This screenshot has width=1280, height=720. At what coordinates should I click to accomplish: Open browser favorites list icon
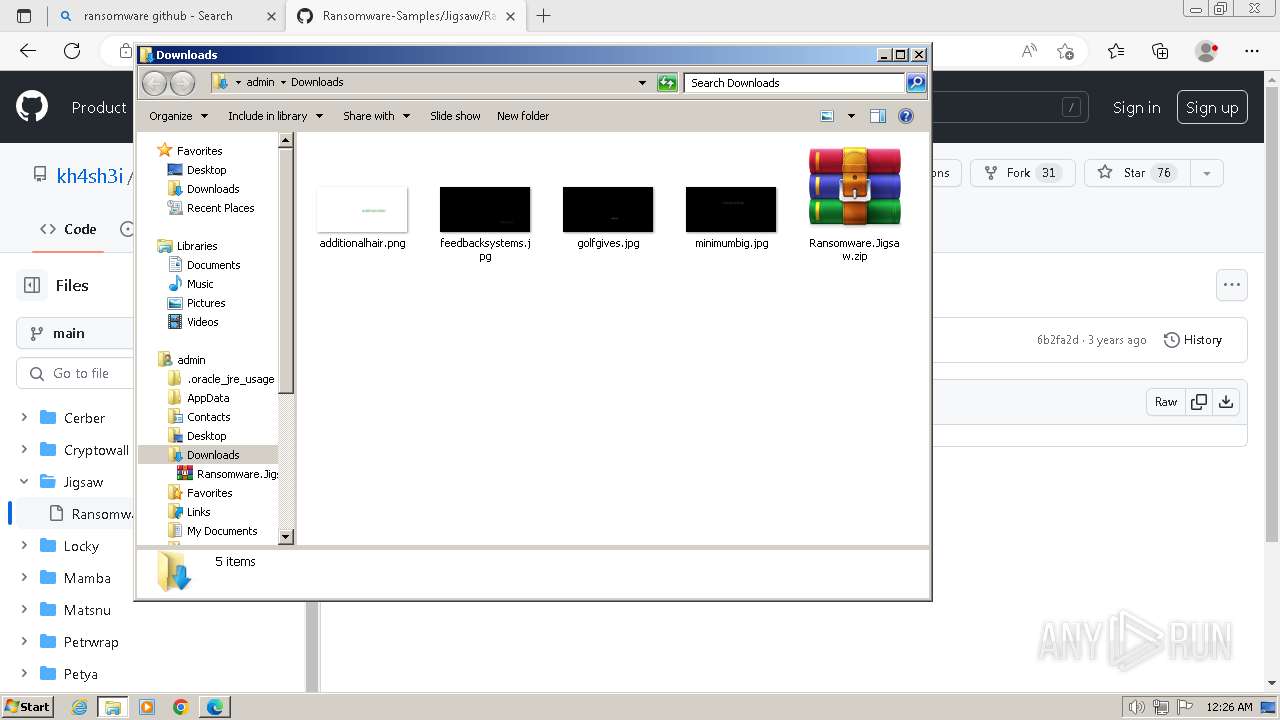1116,51
